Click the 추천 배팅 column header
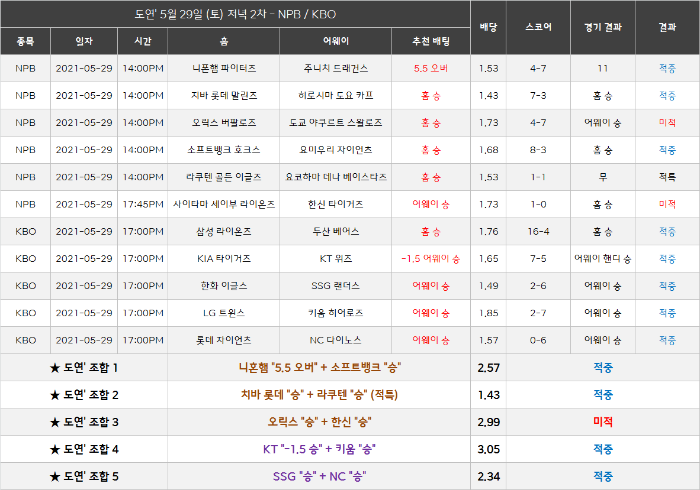Image resolution: width=700 pixels, height=490 pixels. [x=431, y=41]
